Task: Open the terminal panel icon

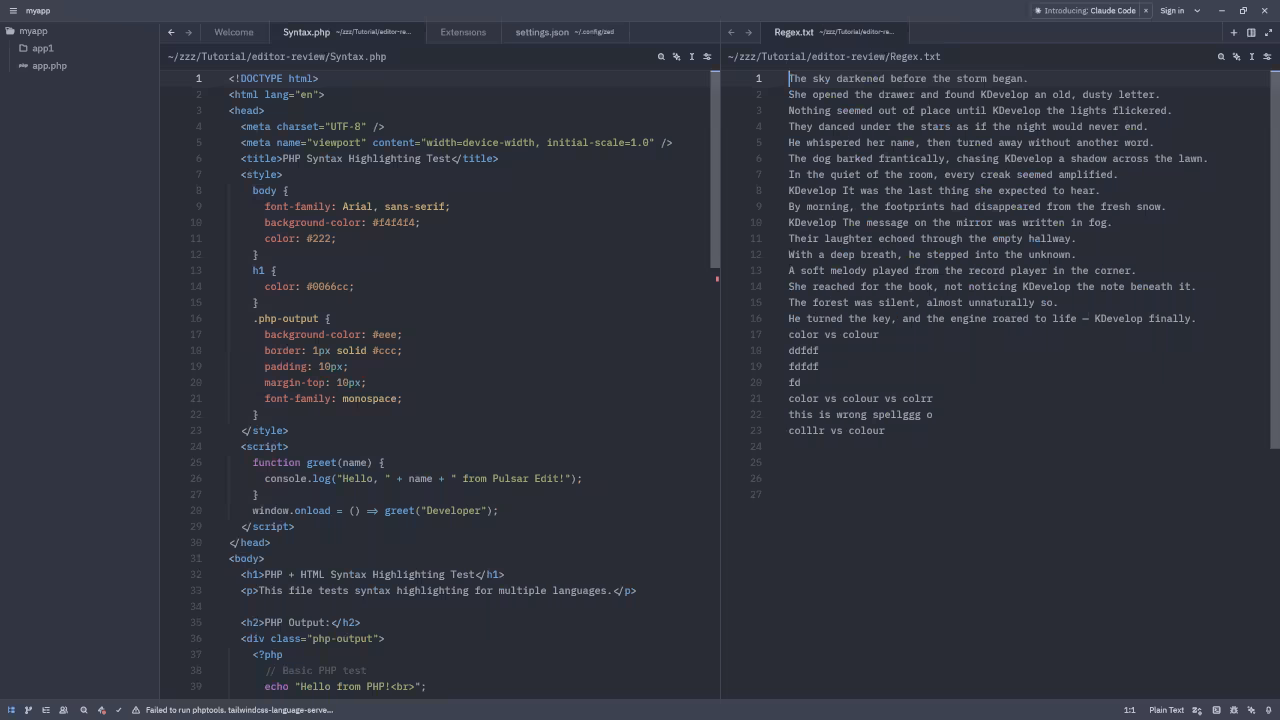Action: pyautogui.click(x=1217, y=710)
